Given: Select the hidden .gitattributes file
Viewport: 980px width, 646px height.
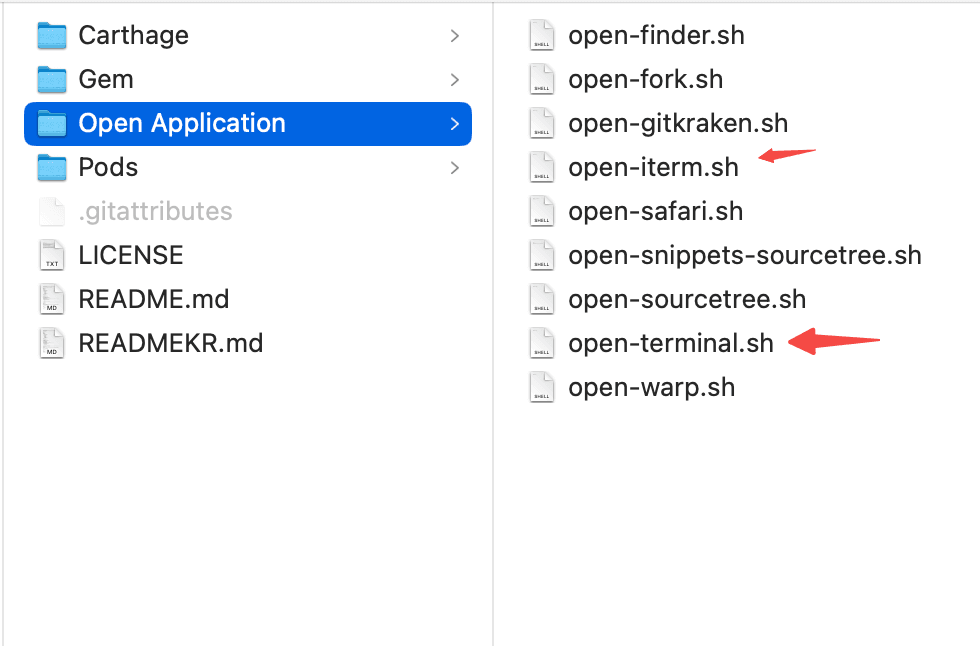Looking at the screenshot, I should pos(155,212).
